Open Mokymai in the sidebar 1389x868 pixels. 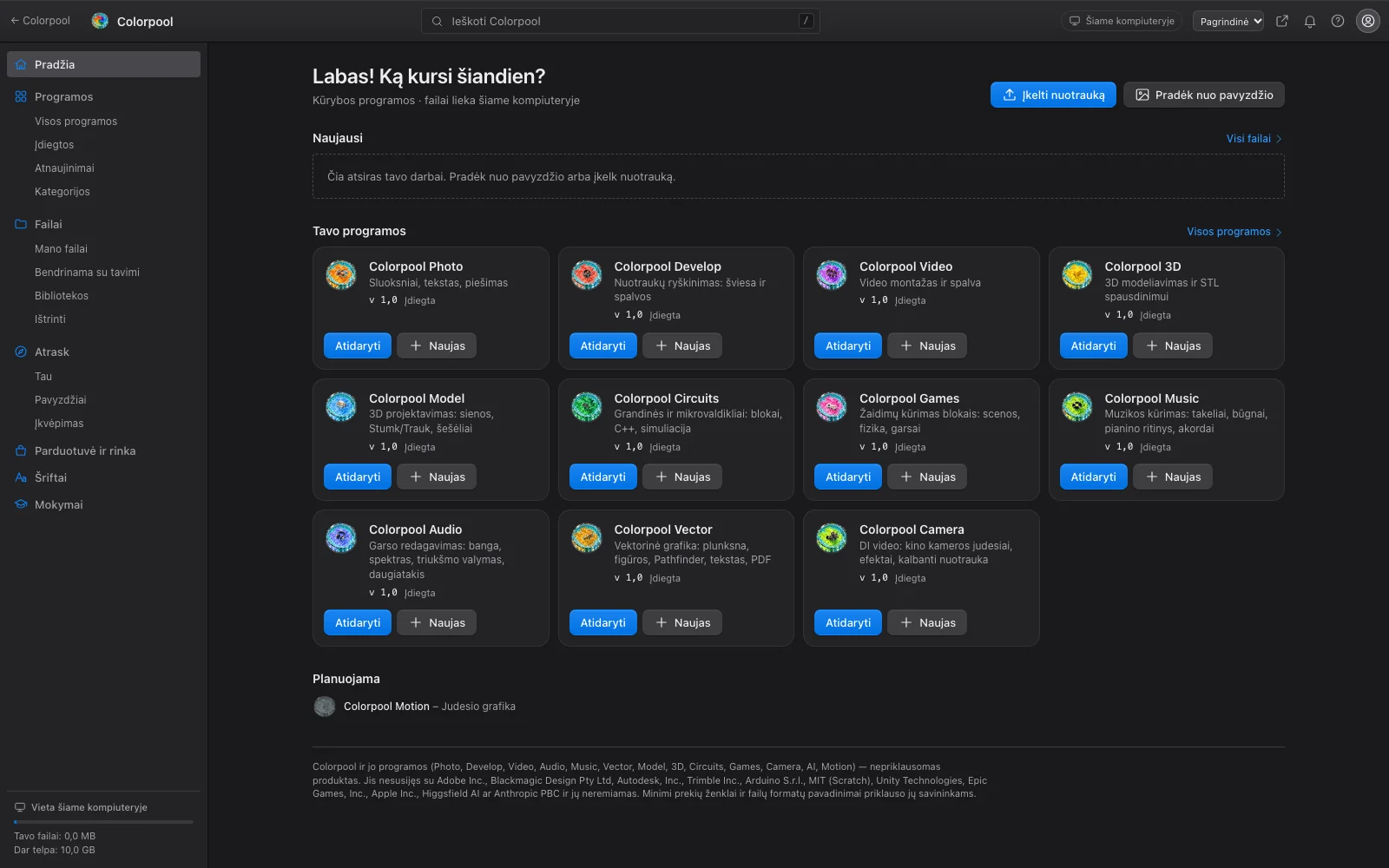(104, 504)
